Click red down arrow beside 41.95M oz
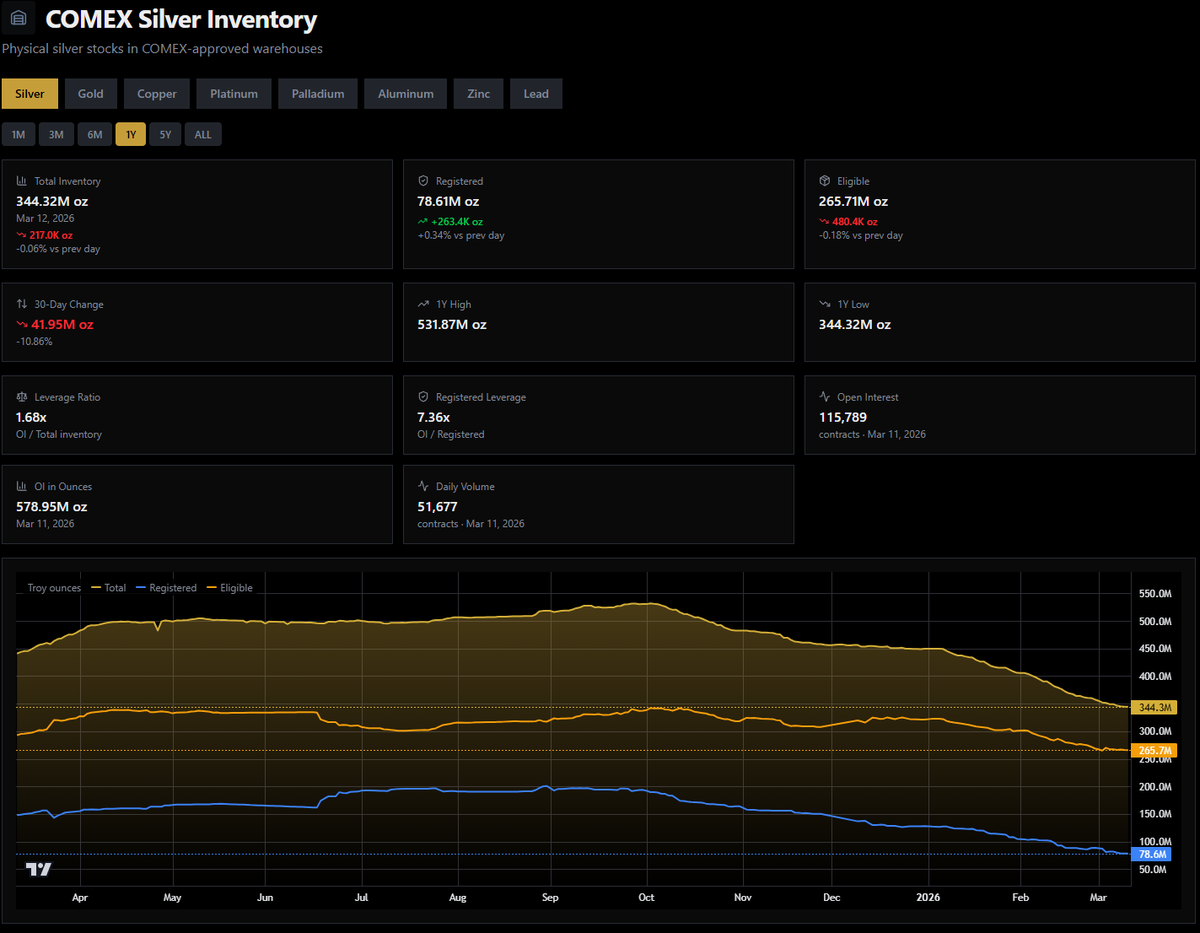The height and width of the screenshot is (933, 1200). (x=23, y=325)
